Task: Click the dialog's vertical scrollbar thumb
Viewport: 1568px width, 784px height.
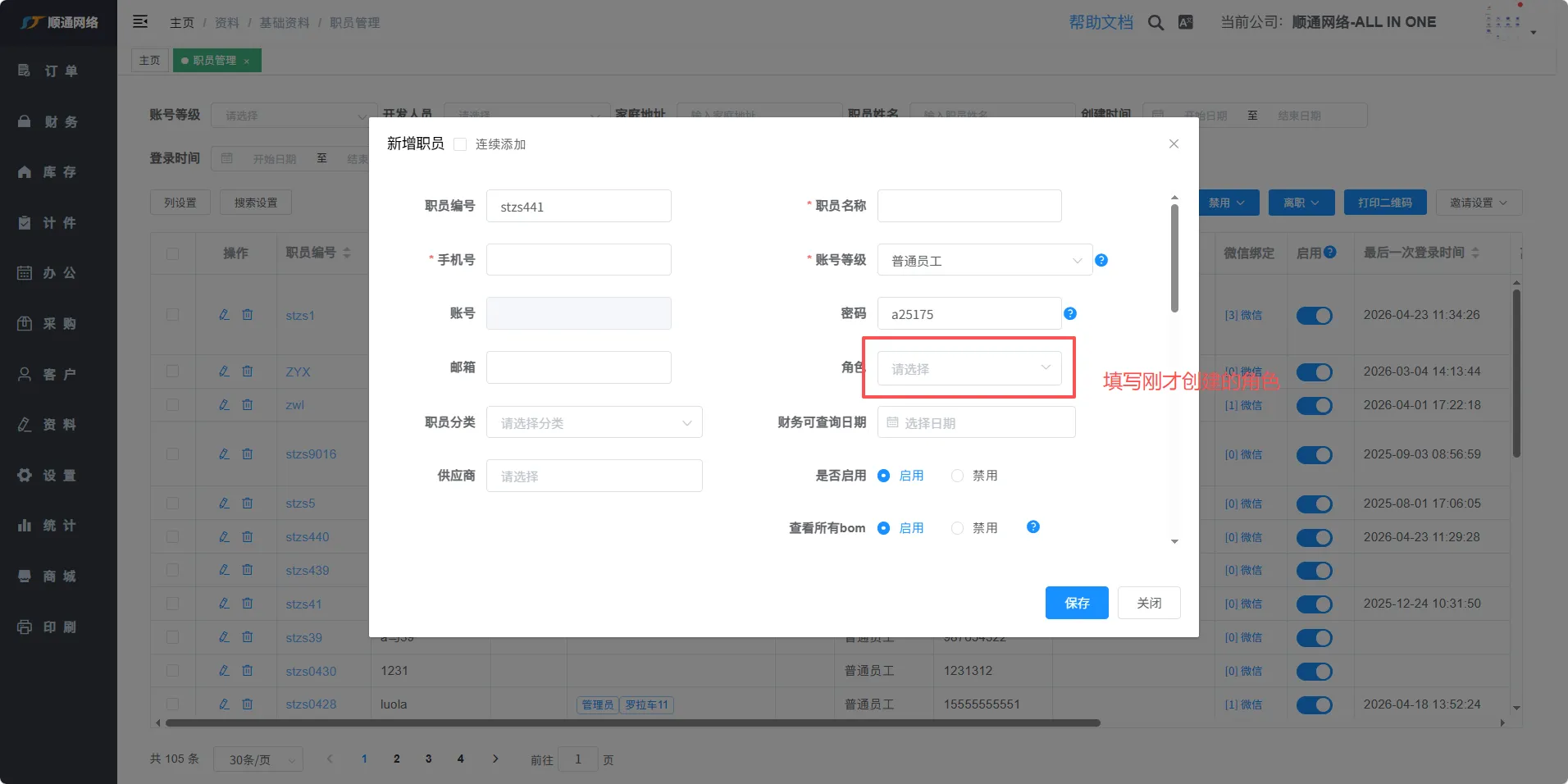Action: pyautogui.click(x=1174, y=258)
